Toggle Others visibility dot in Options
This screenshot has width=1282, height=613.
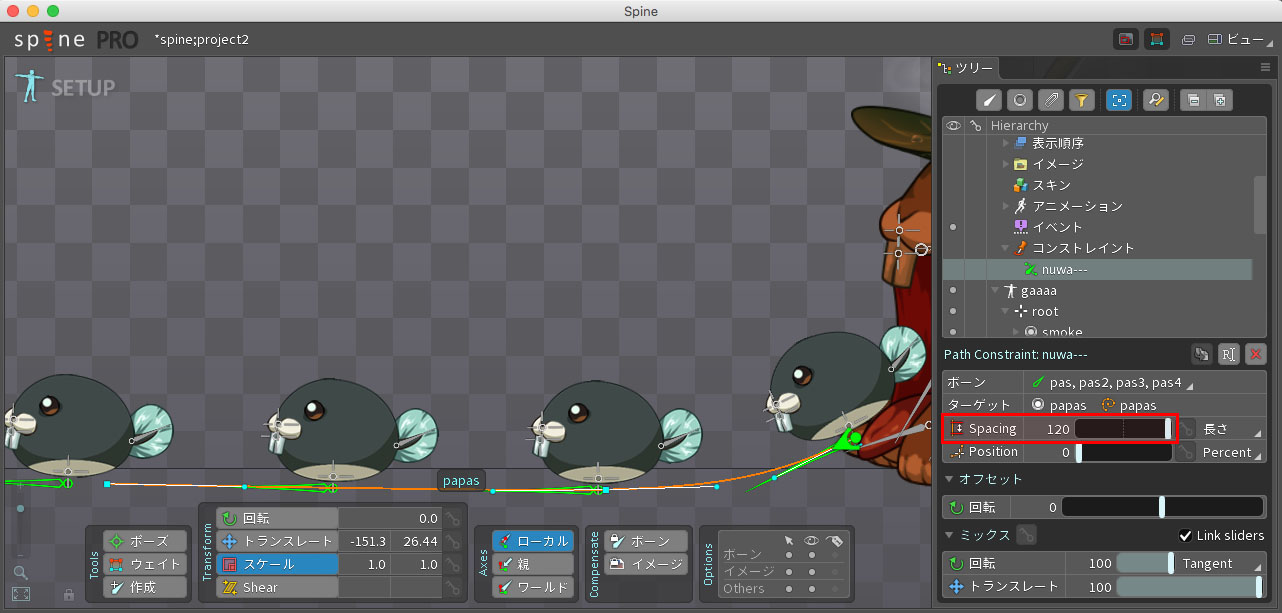pos(810,588)
